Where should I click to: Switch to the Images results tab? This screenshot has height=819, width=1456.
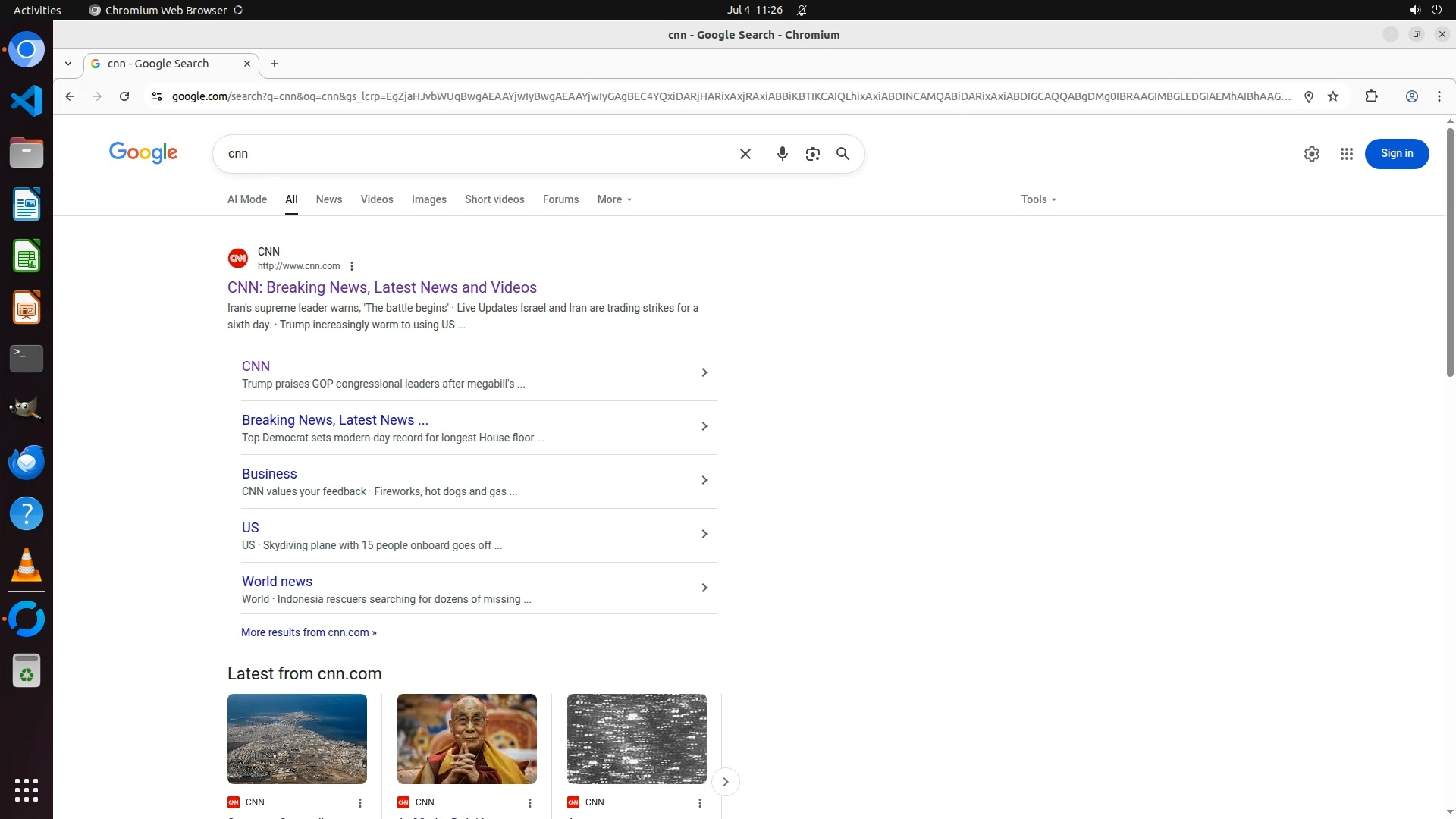428,199
